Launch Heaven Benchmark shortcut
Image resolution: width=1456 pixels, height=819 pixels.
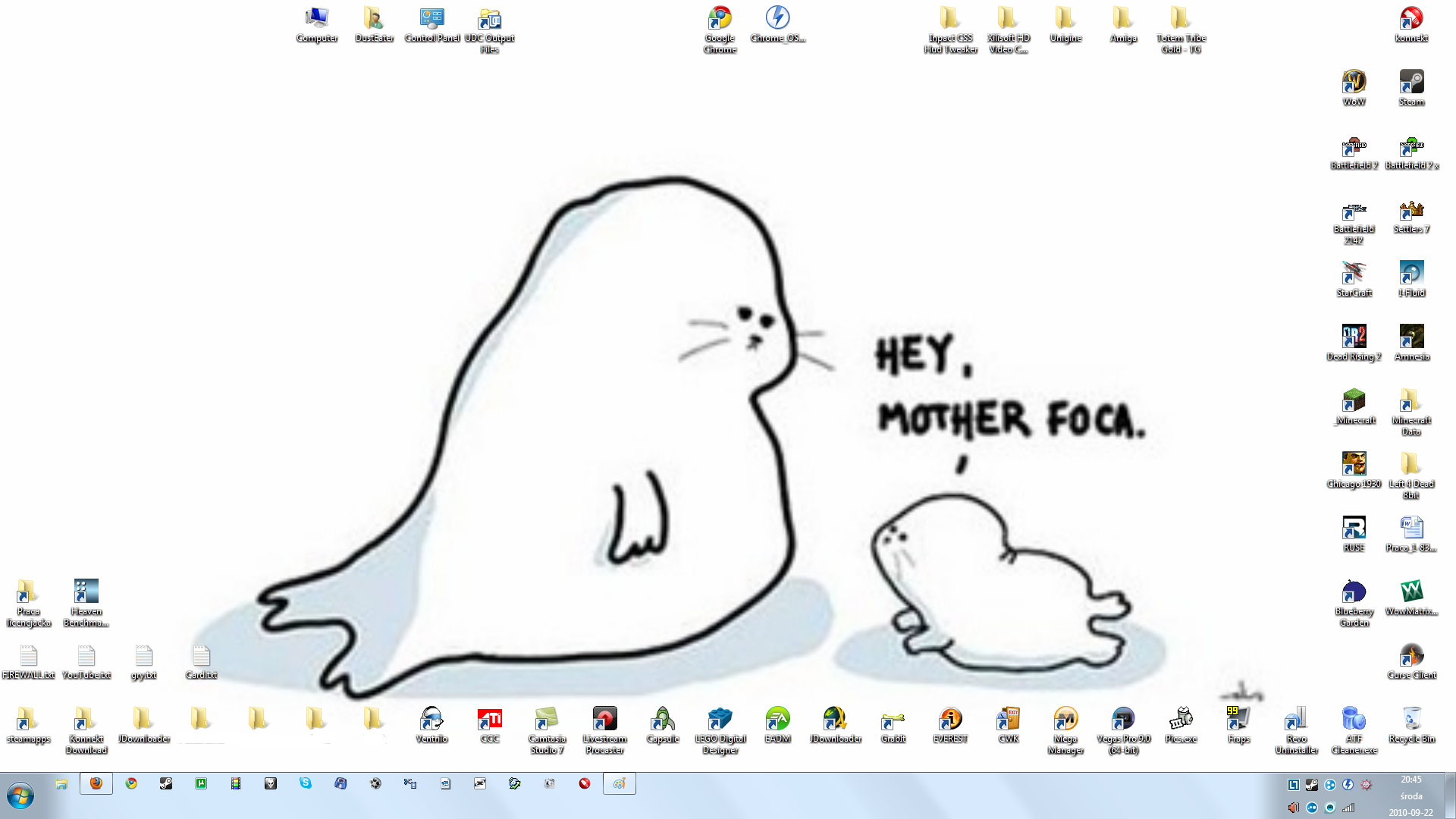tap(86, 604)
